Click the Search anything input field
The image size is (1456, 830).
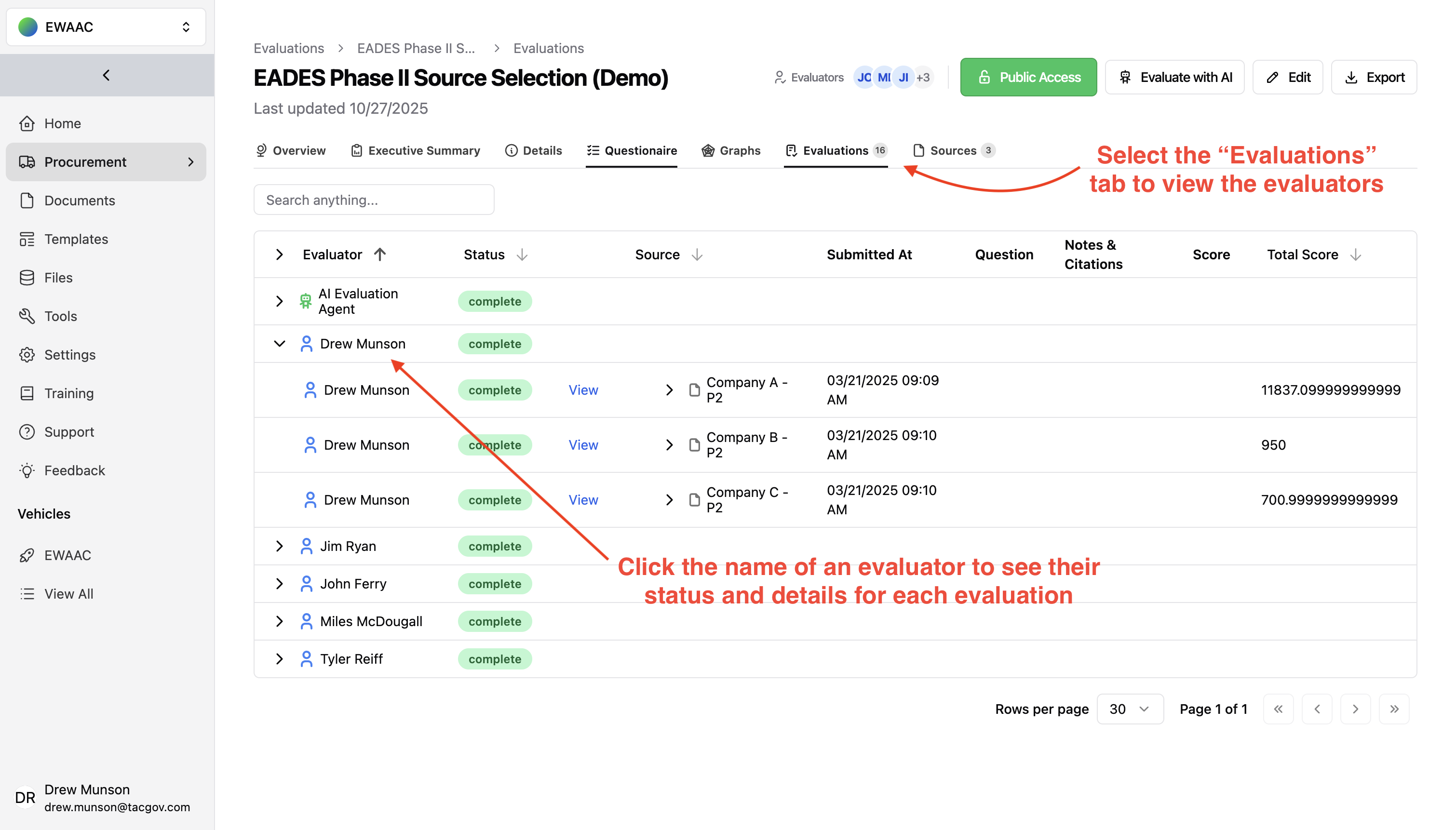pos(374,200)
